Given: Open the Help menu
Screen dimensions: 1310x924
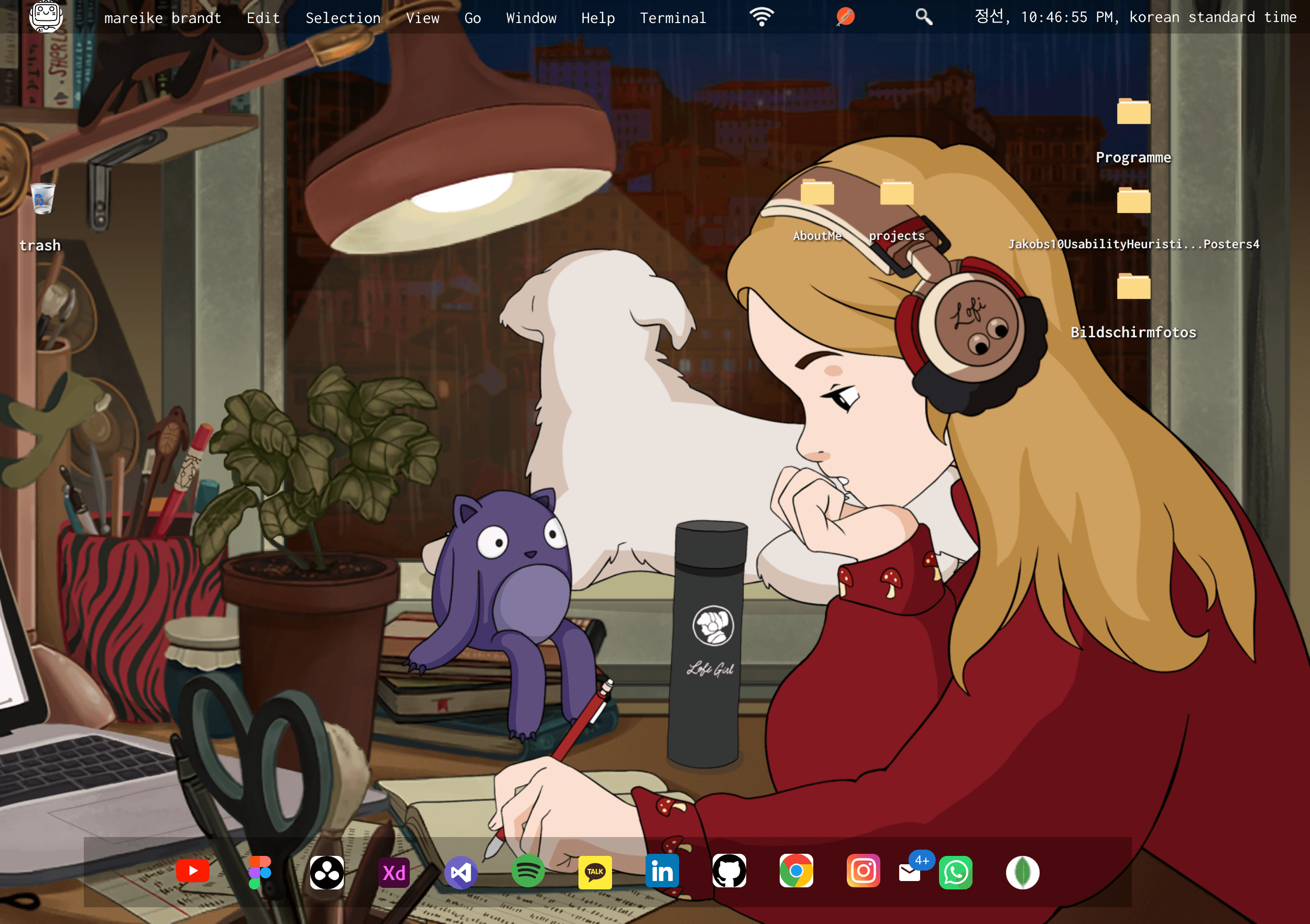Looking at the screenshot, I should point(598,18).
